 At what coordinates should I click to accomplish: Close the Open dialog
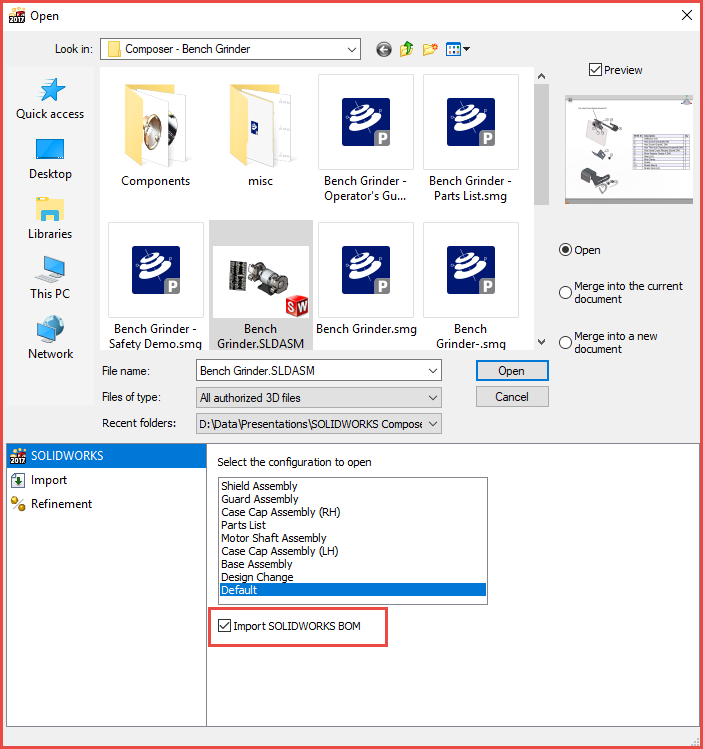pyautogui.click(x=687, y=15)
